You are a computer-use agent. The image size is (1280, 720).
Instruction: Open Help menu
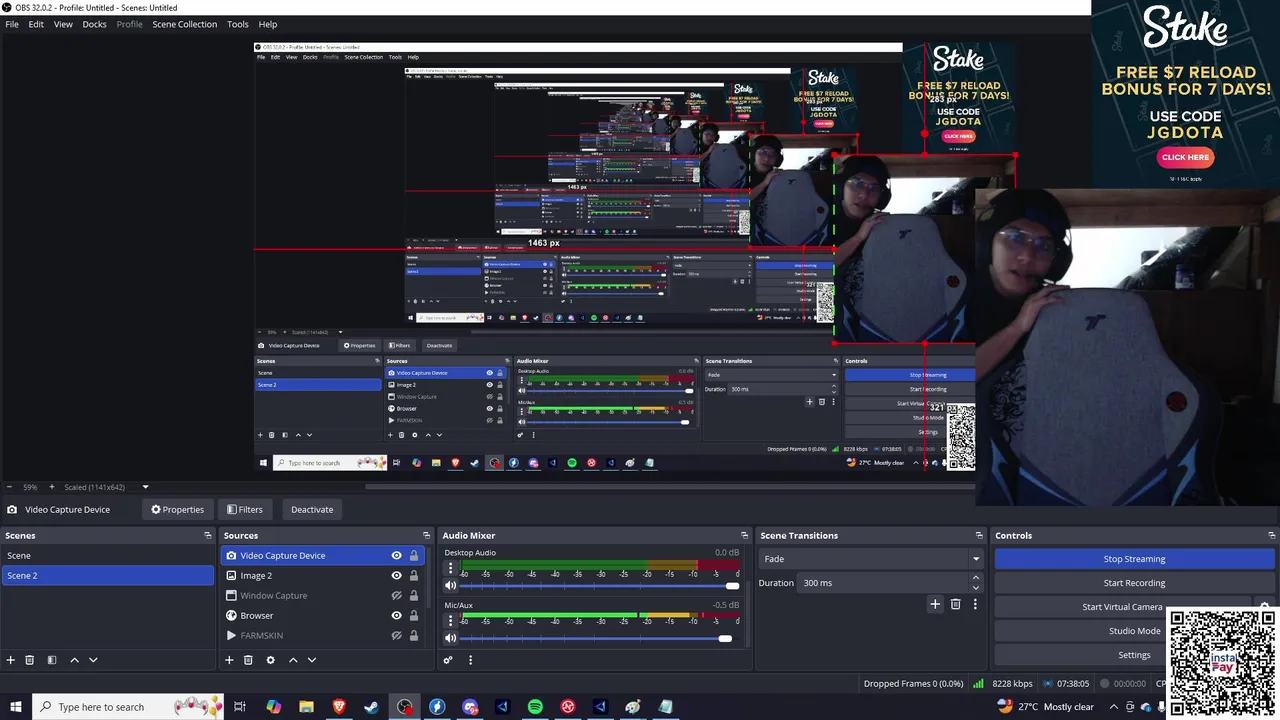(268, 24)
